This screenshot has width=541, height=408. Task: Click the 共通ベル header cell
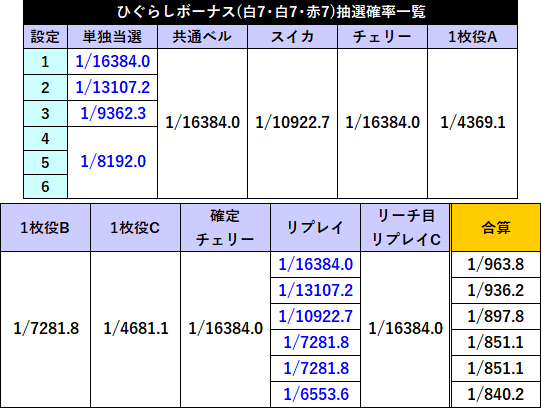(x=202, y=37)
